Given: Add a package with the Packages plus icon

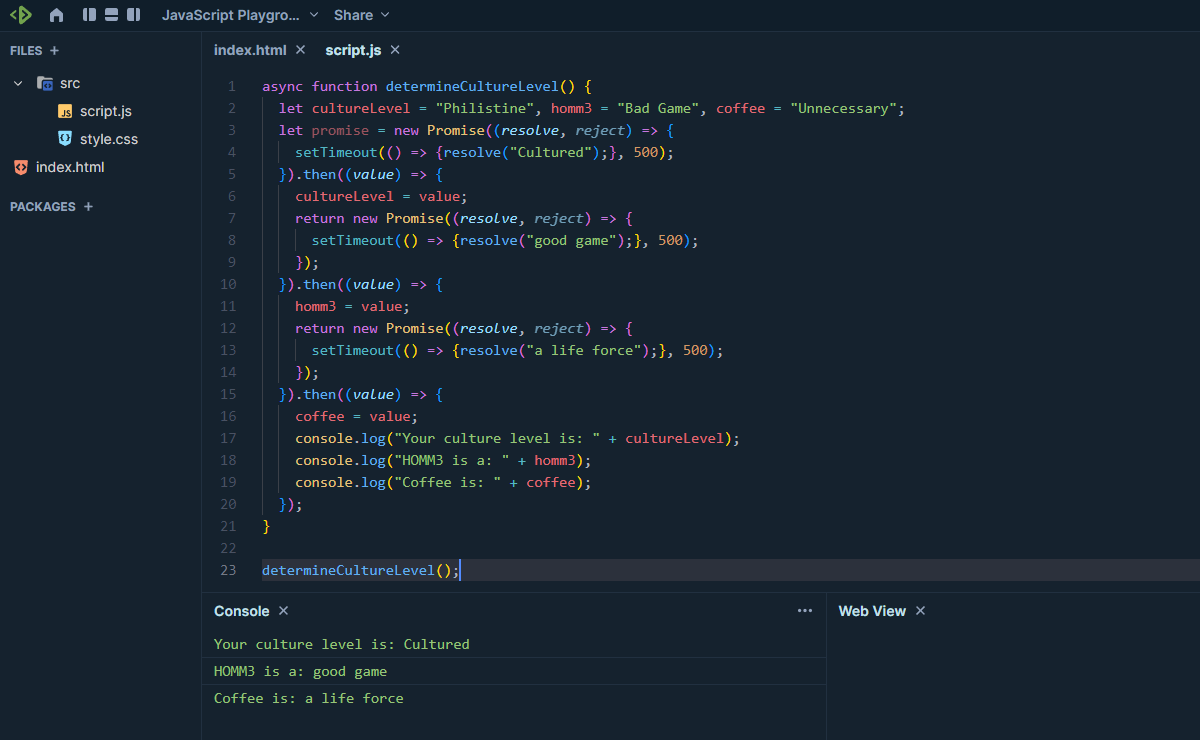Looking at the screenshot, I should tap(88, 207).
